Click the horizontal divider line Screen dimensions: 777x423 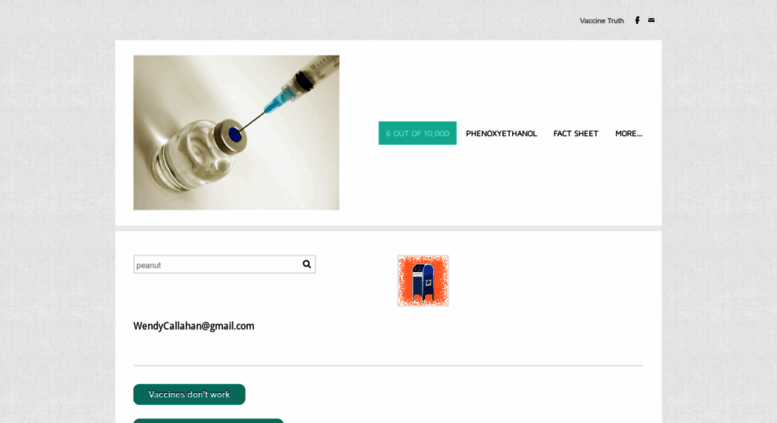388,366
